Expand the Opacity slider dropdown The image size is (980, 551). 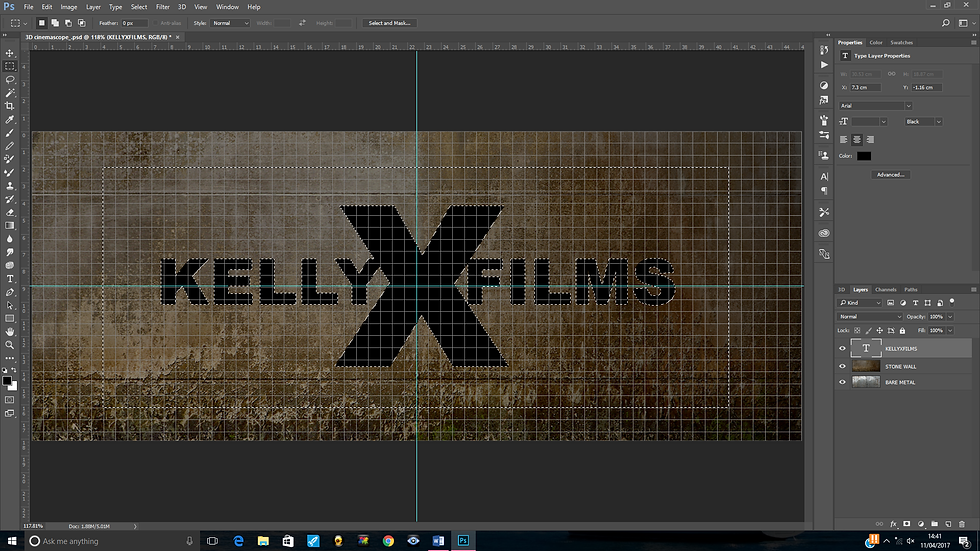click(x=950, y=317)
